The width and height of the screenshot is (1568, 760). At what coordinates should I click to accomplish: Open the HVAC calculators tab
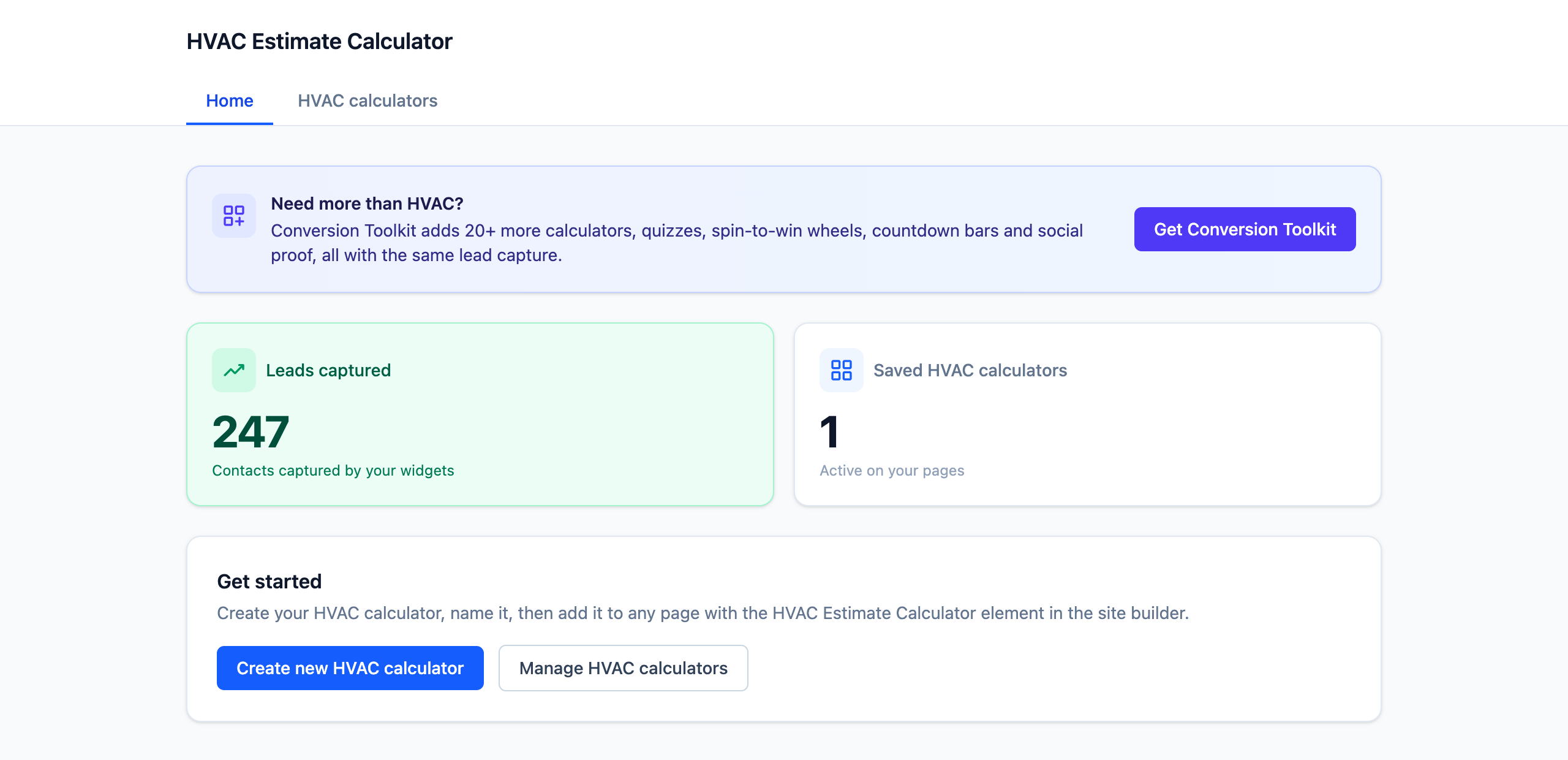click(367, 101)
